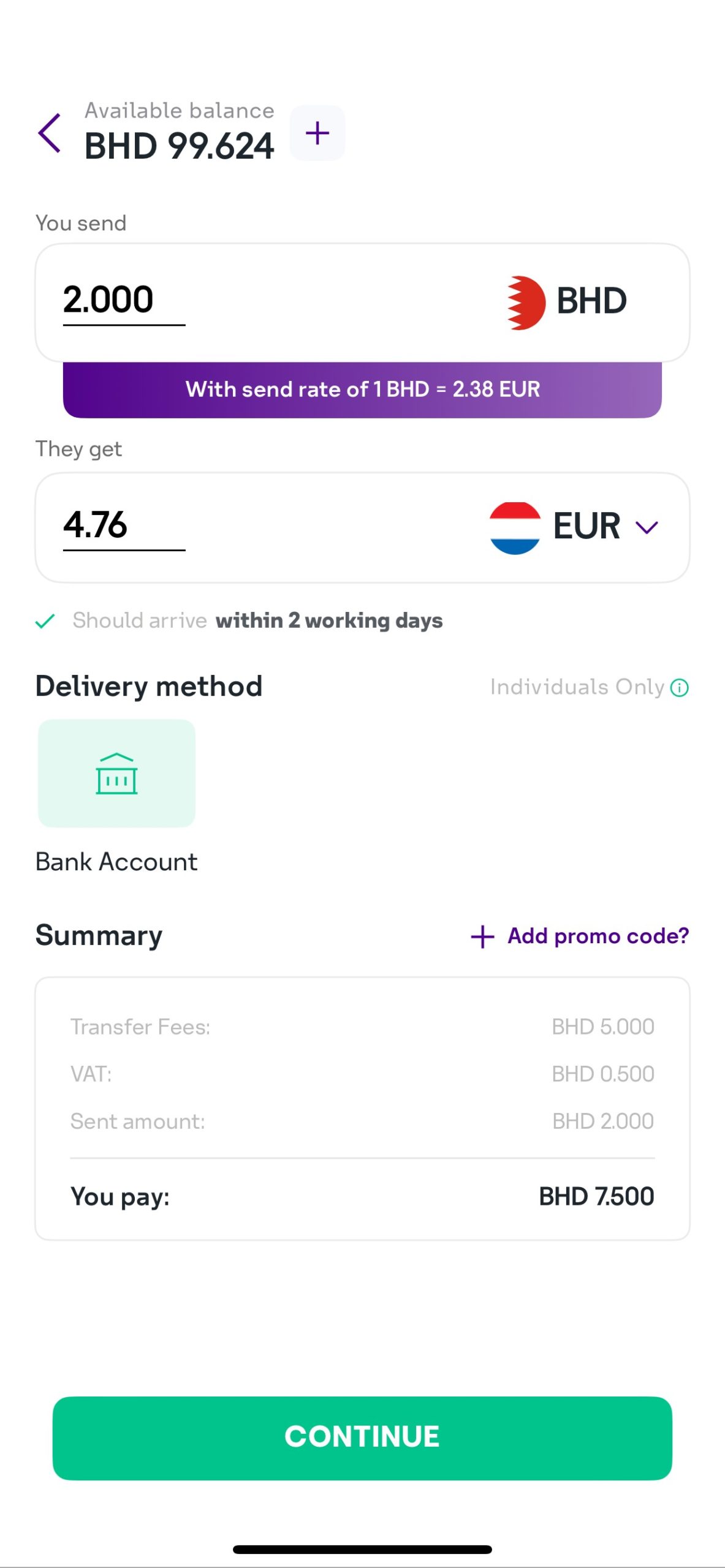Image resolution: width=725 pixels, height=1568 pixels.
Task: Tap the BHD sending currency label
Action: click(x=591, y=301)
